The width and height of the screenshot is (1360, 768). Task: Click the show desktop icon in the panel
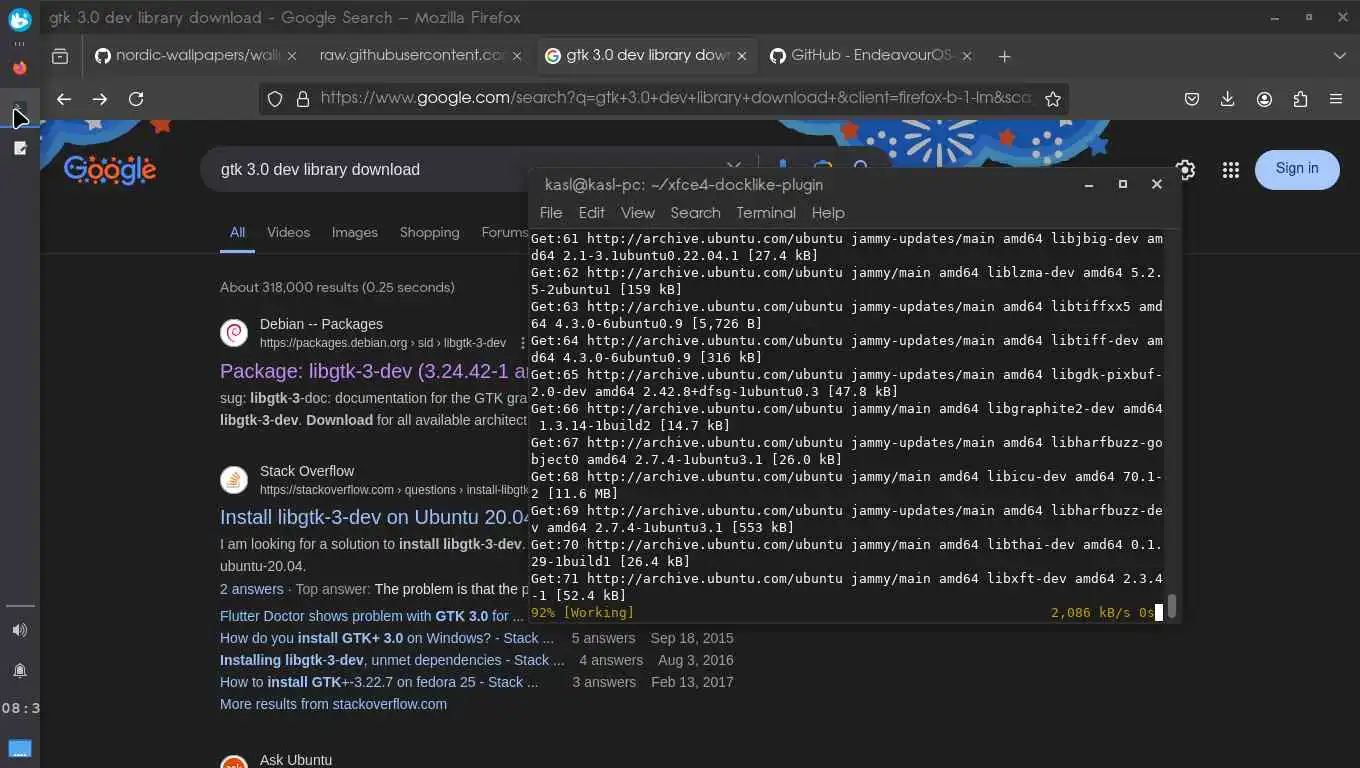pyautogui.click(x=19, y=748)
